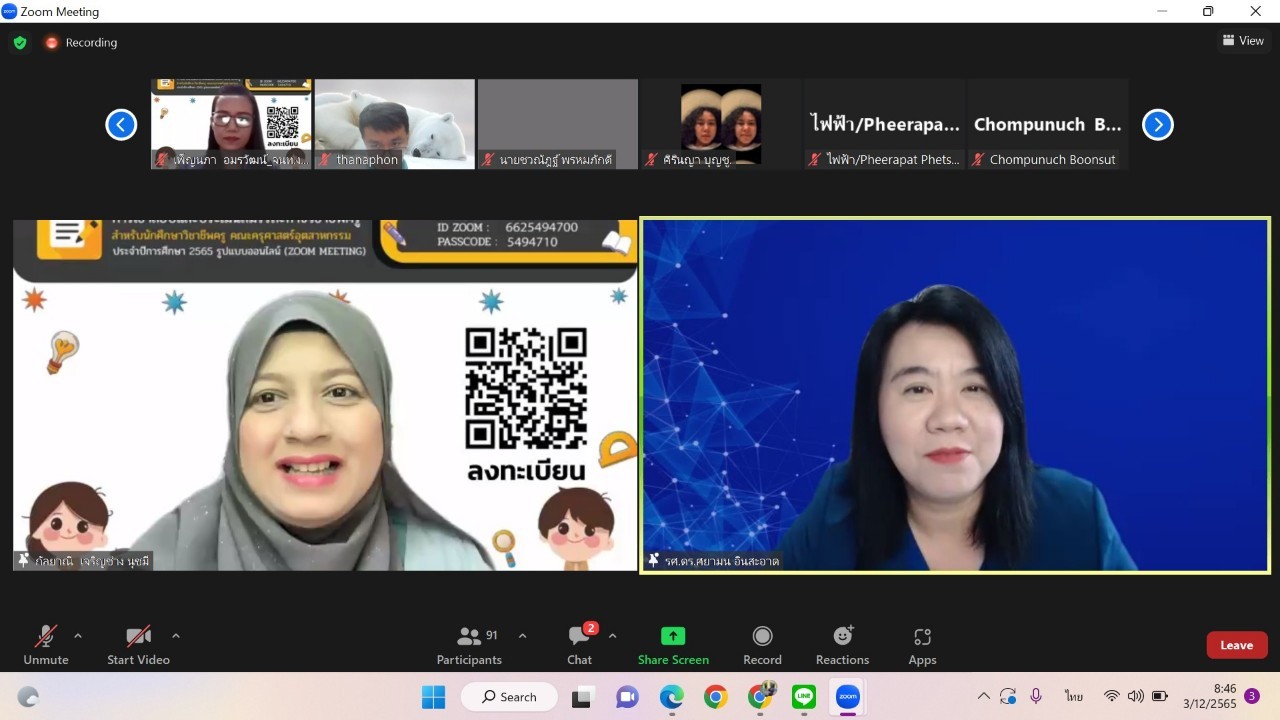
Task: Expand Chat options chevron
Action: (x=613, y=636)
